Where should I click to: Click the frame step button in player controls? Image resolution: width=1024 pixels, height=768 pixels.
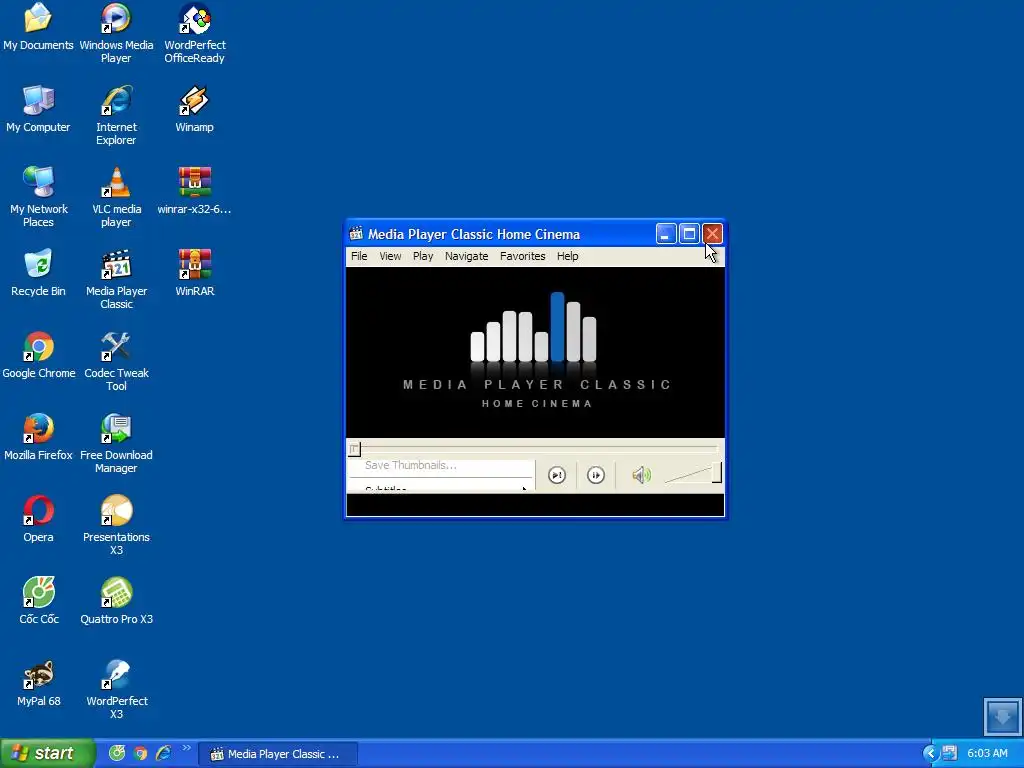(556, 475)
